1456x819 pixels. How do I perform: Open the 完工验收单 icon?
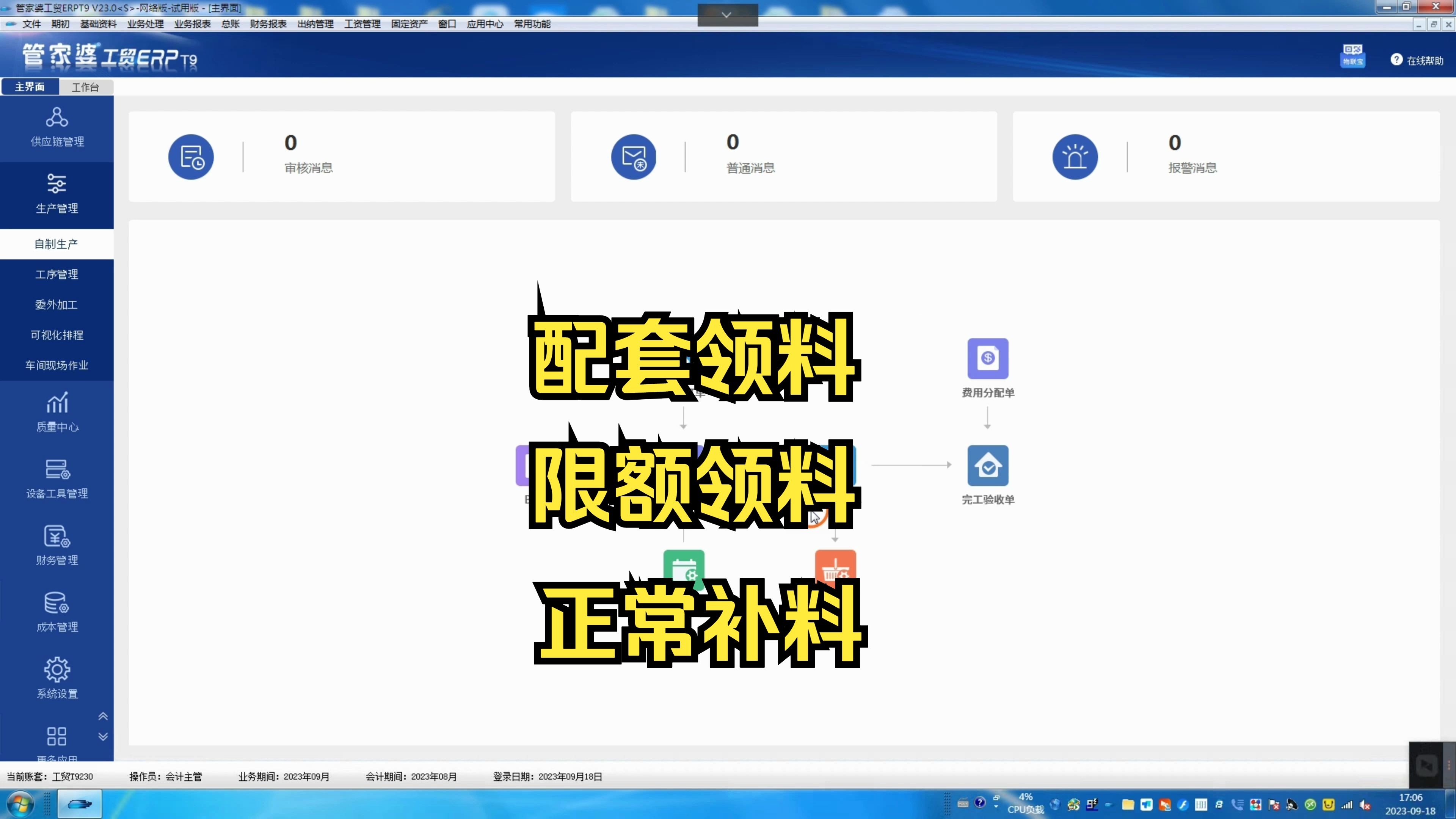[x=988, y=465]
